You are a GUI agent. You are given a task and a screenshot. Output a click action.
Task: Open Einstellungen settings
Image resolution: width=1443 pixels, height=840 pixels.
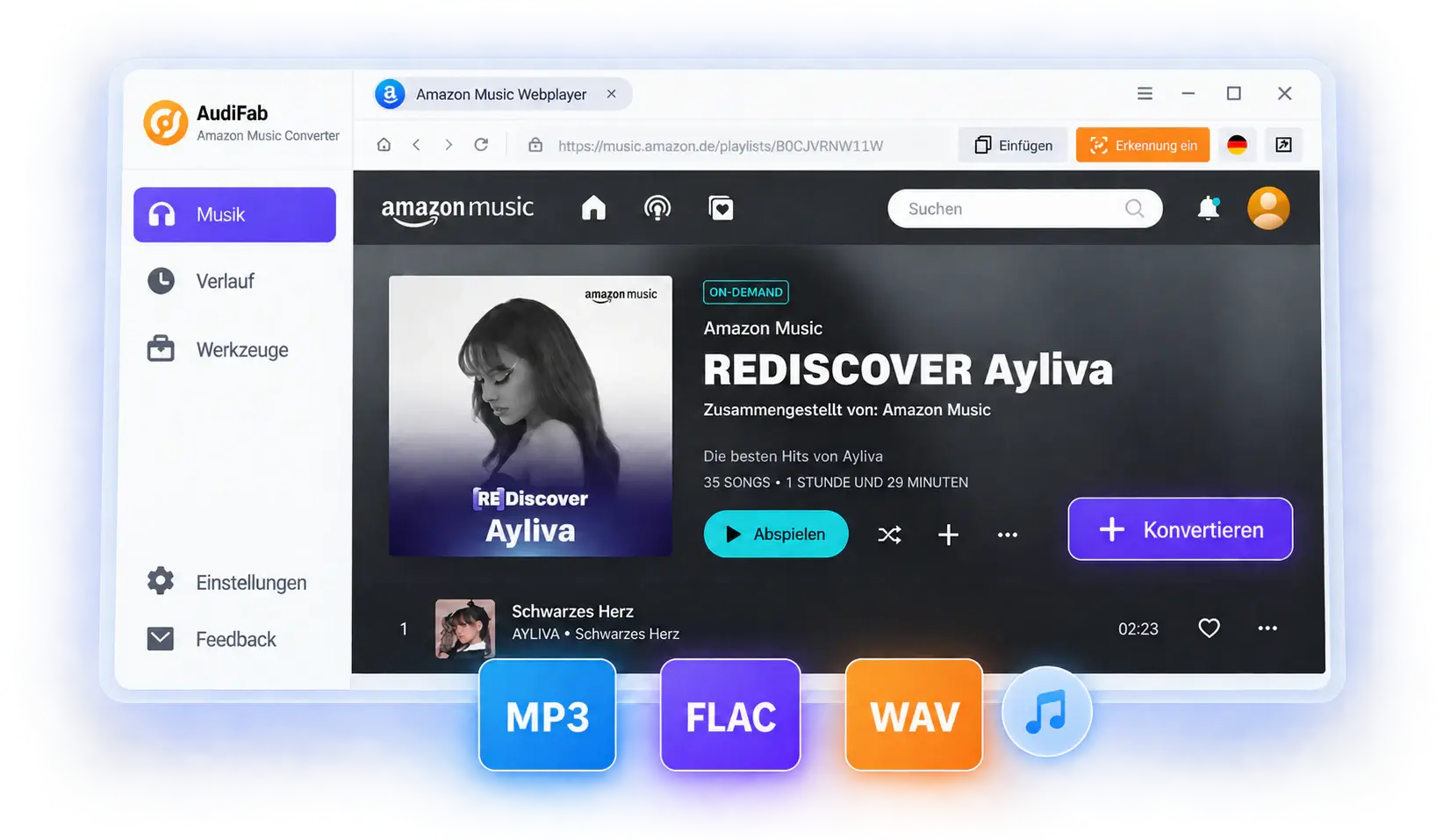point(226,582)
